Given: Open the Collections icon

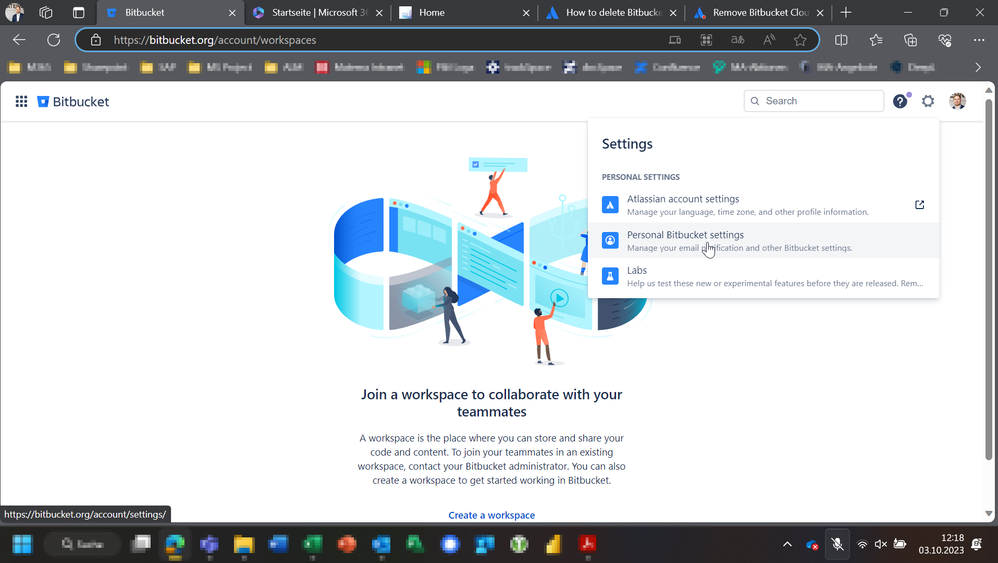Looking at the screenshot, I should 910,40.
